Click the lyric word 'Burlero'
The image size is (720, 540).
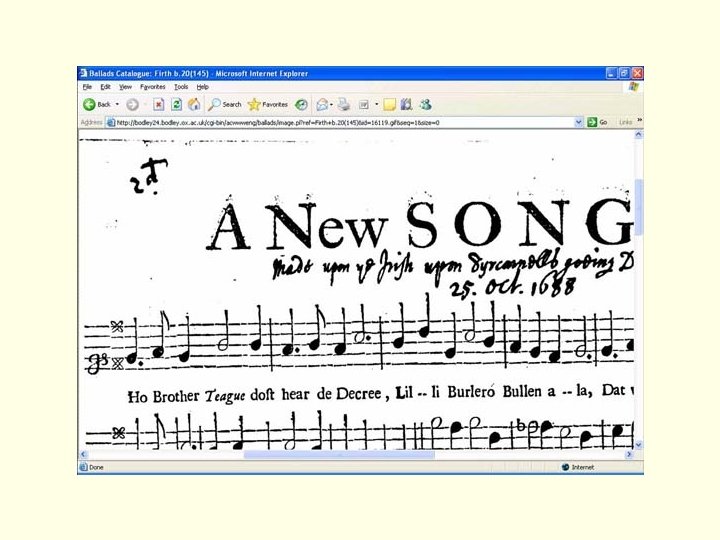pyautogui.click(x=471, y=392)
